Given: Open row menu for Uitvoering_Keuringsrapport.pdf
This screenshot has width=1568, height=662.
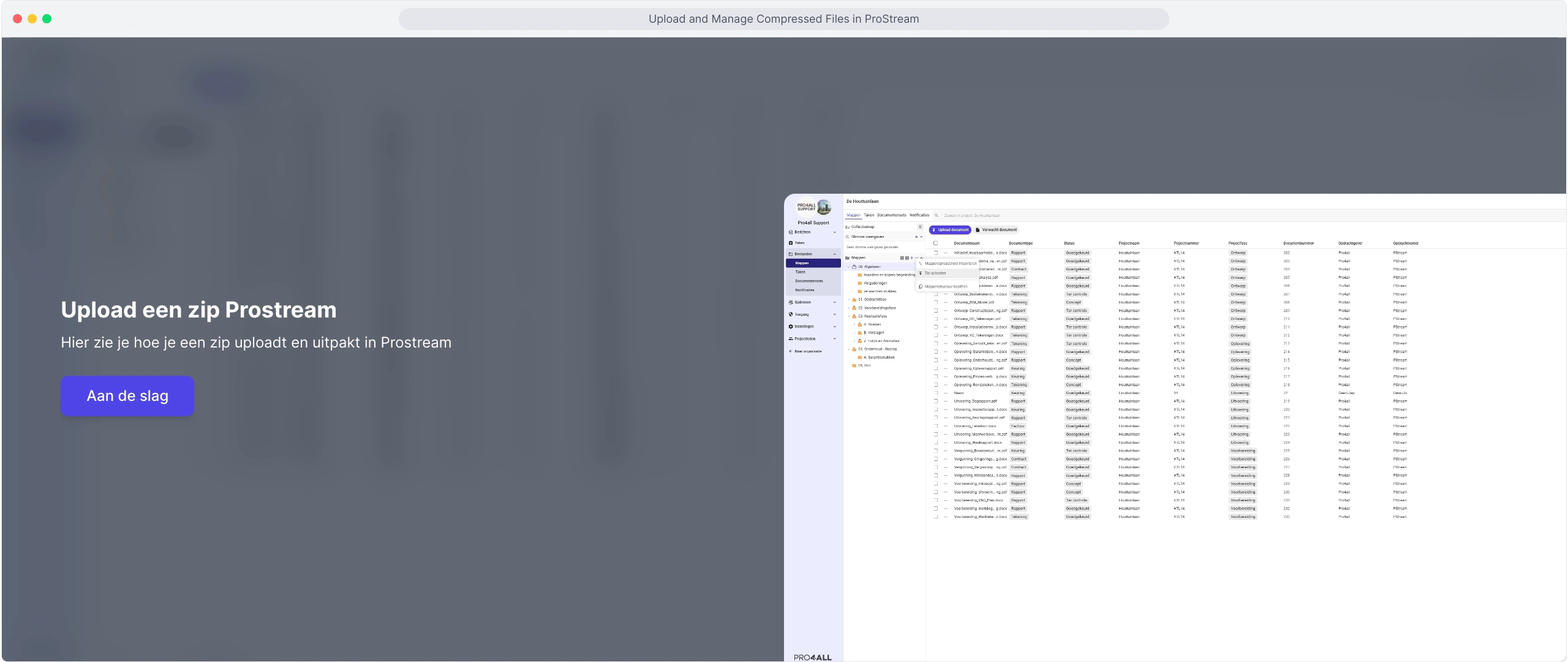Looking at the screenshot, I should pos(946,418).
